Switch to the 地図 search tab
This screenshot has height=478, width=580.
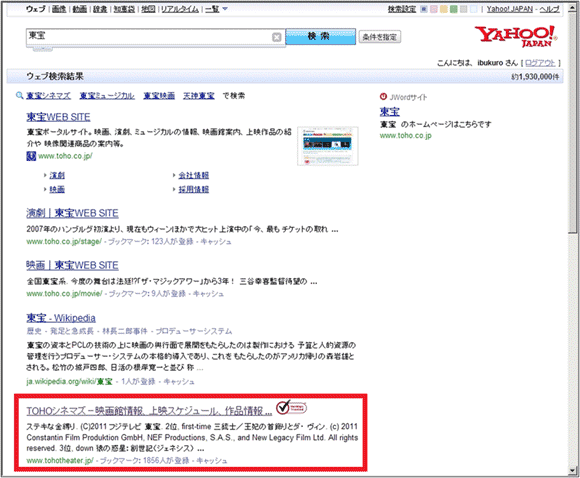(x=148, y=9)
